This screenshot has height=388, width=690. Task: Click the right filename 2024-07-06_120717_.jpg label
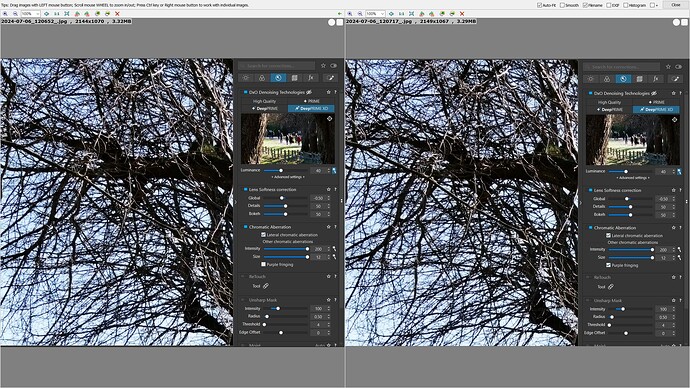click(379, 21)
